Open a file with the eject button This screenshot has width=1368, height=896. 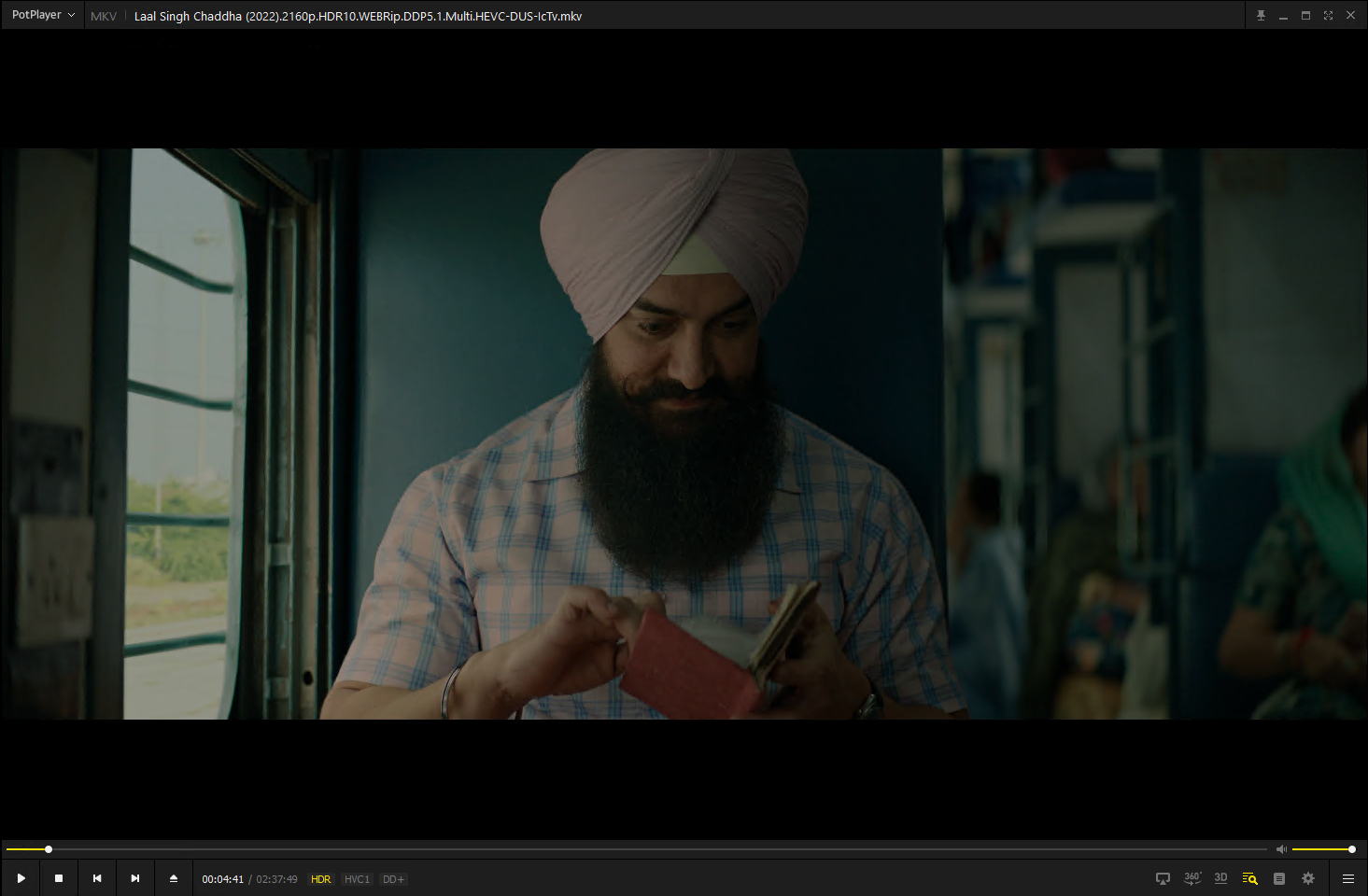pyautogui.click(x=174, y=878)
